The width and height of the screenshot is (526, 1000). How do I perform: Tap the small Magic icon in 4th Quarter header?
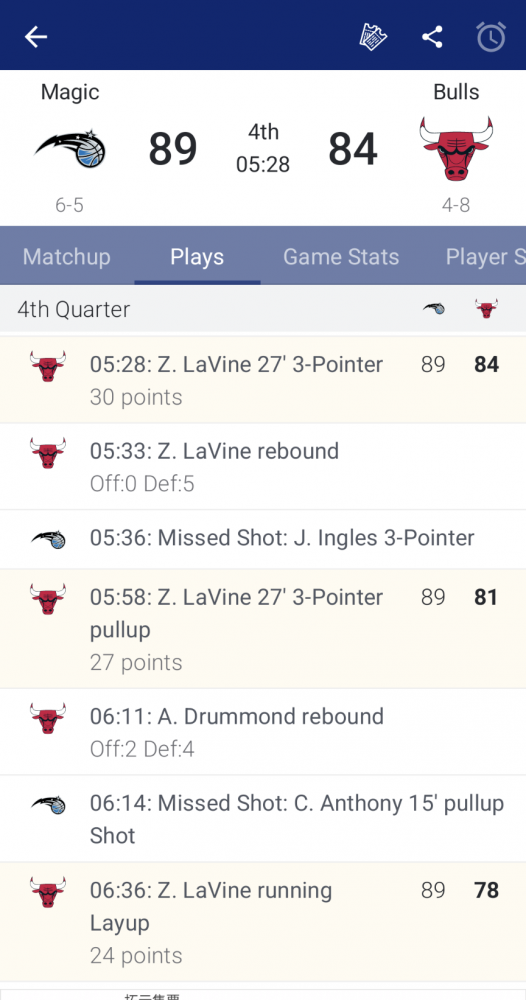coord(434,309)
